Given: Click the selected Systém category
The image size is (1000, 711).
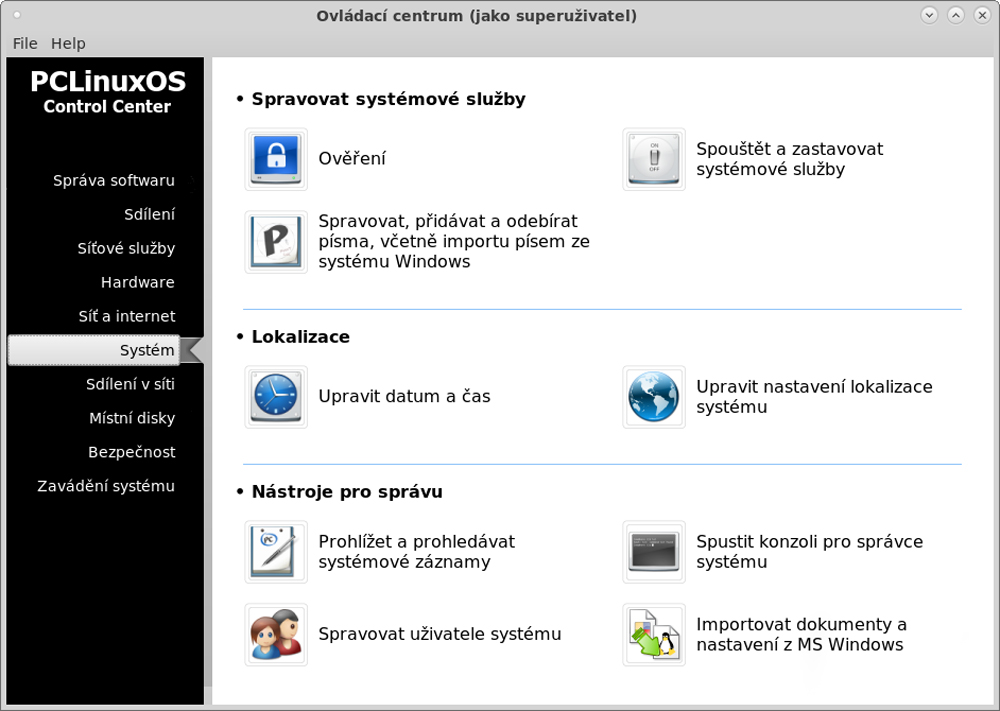Looking at the screenshot, I should [94, 350].
